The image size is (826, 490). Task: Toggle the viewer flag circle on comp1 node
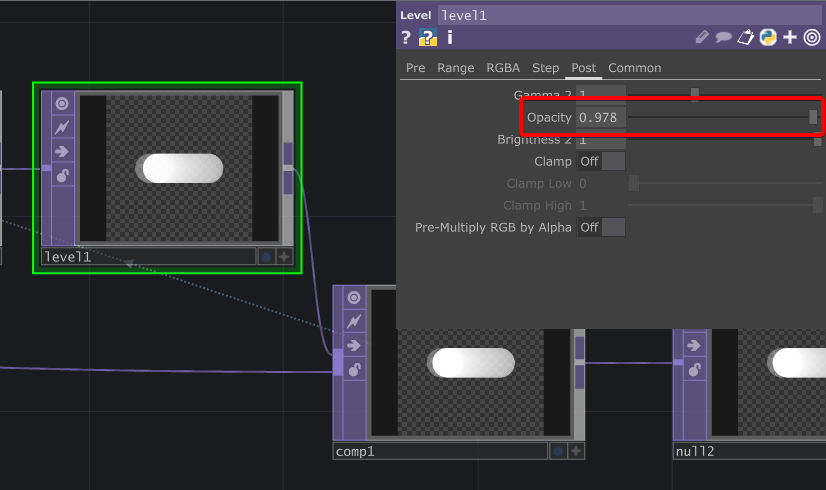pyautogui.click(x=354, y=298)
